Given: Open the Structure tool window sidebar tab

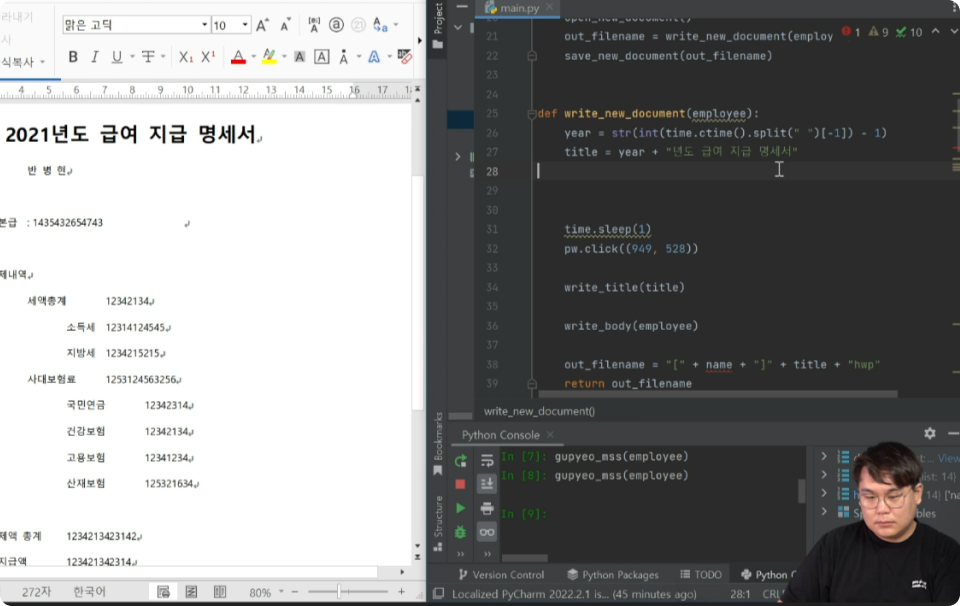Looking at the screenshot, I should point(438,523).
